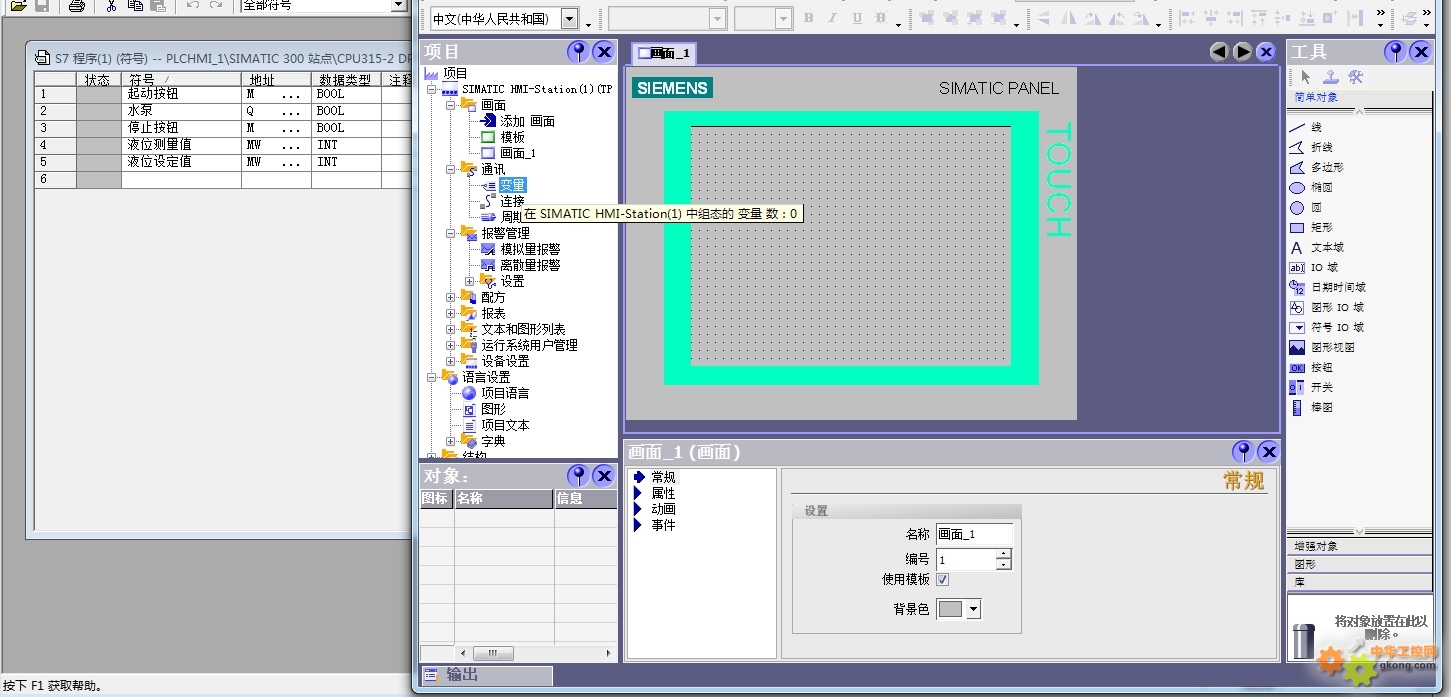Open the 图形 tool group

point(1360,564)
